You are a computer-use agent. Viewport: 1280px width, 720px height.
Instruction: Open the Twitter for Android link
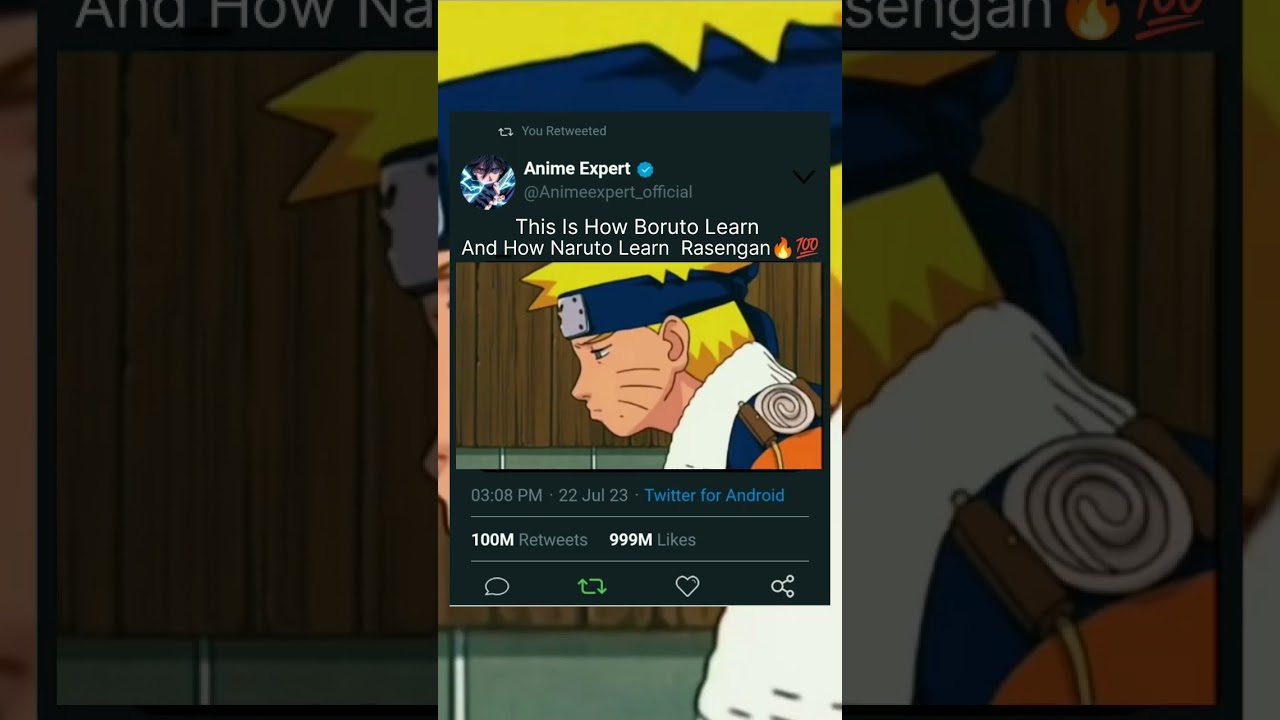coord(714,495)
